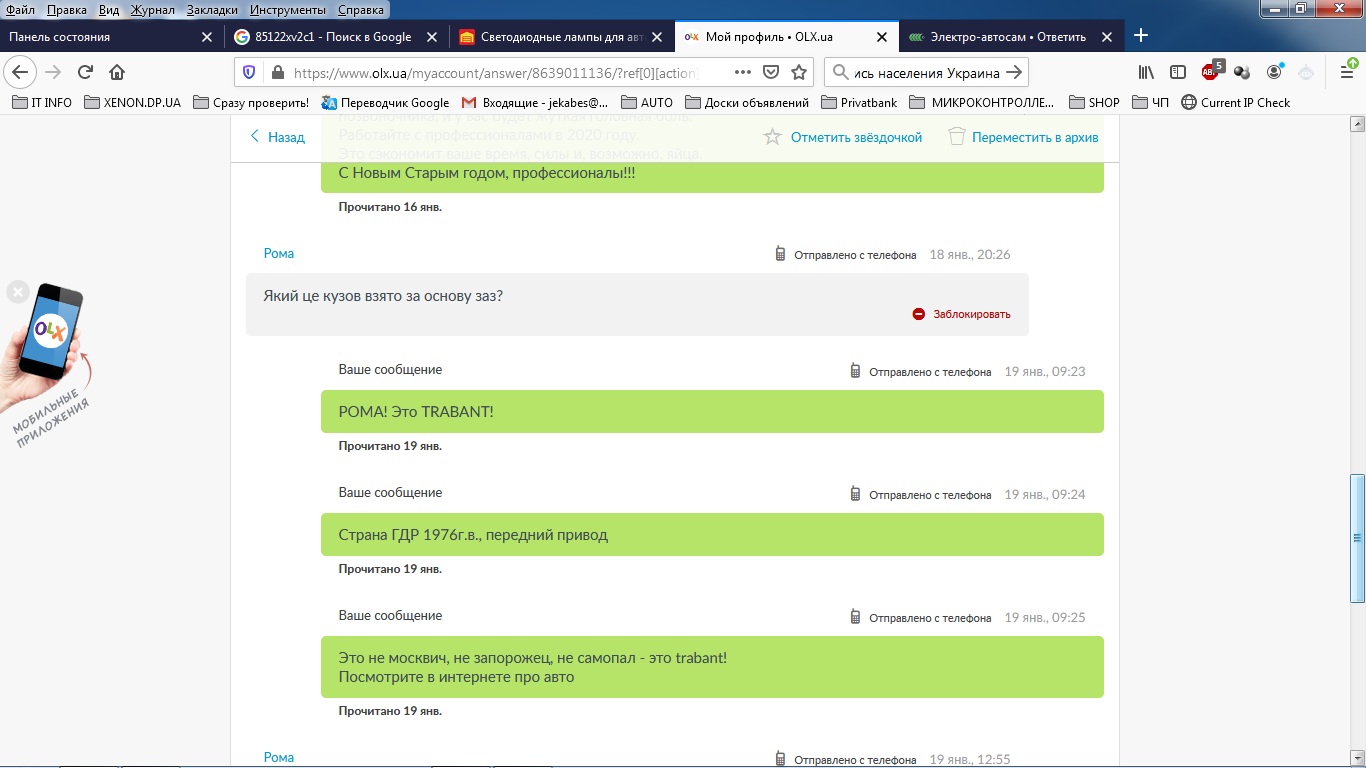Expand the Privatbank bookmarks folder
The width and height of the screenshot is (1366, 768).
coord(858,102)
